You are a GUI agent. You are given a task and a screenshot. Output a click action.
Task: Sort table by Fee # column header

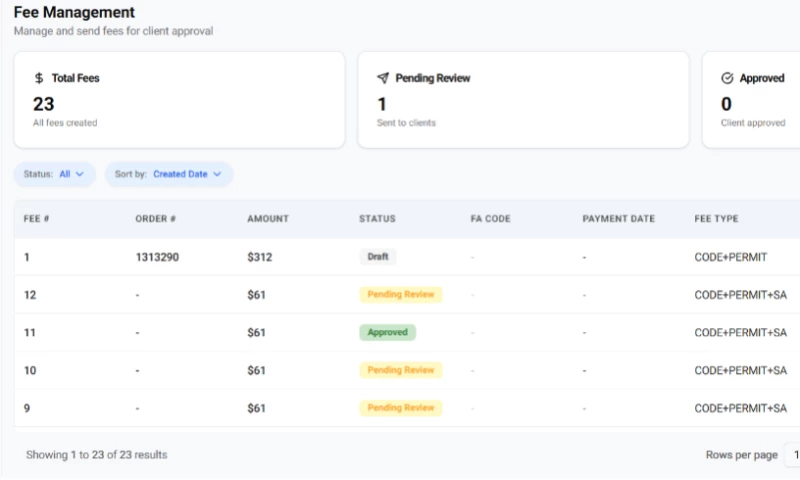click(x=37, y=219)
